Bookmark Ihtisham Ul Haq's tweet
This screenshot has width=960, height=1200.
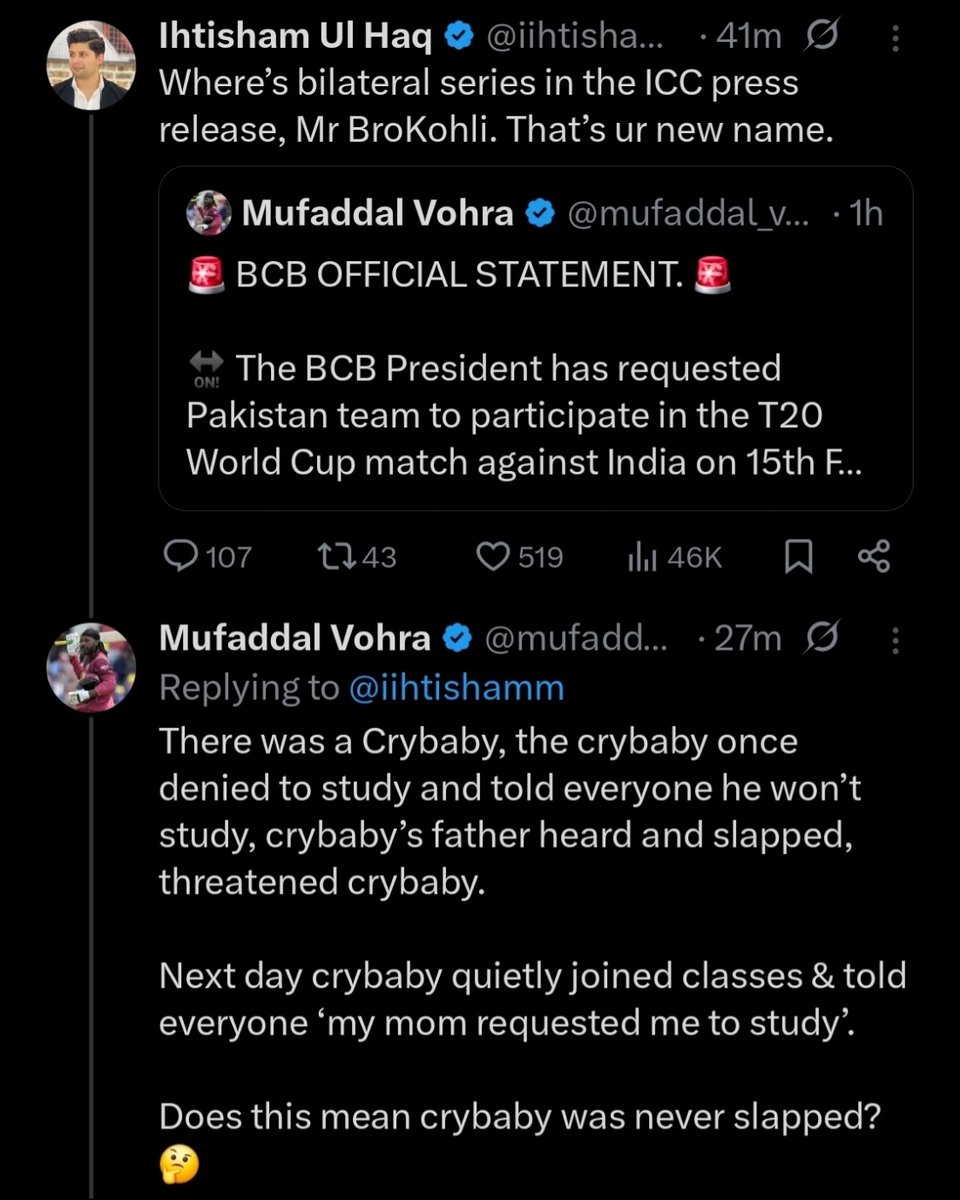[795, 557]
